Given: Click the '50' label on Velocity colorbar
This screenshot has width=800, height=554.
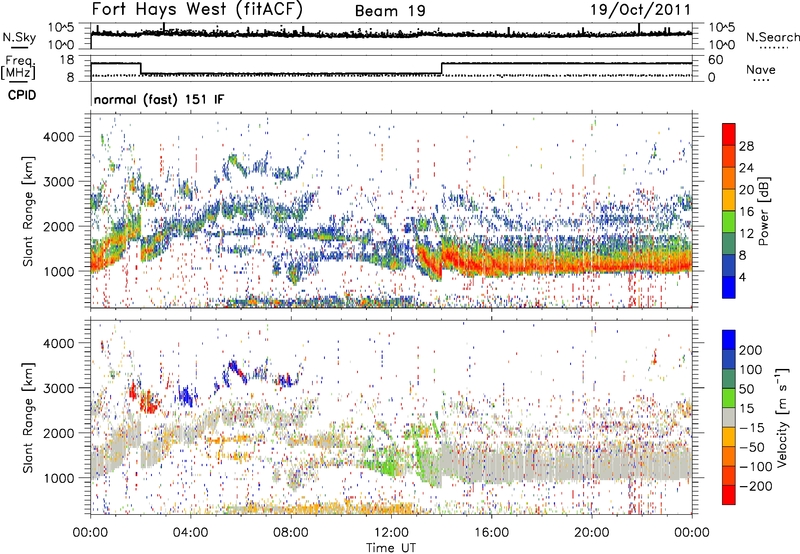Looking at the screenshot, I should 746,389.
